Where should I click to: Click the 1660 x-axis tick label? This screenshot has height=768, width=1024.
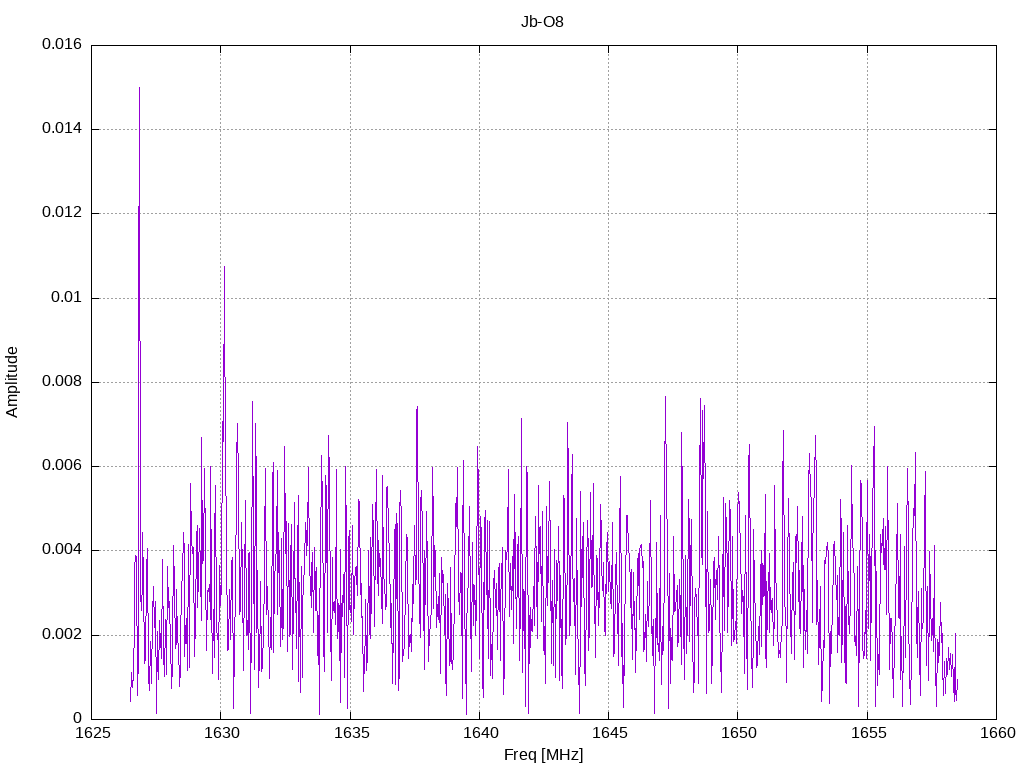click(995, 733)
